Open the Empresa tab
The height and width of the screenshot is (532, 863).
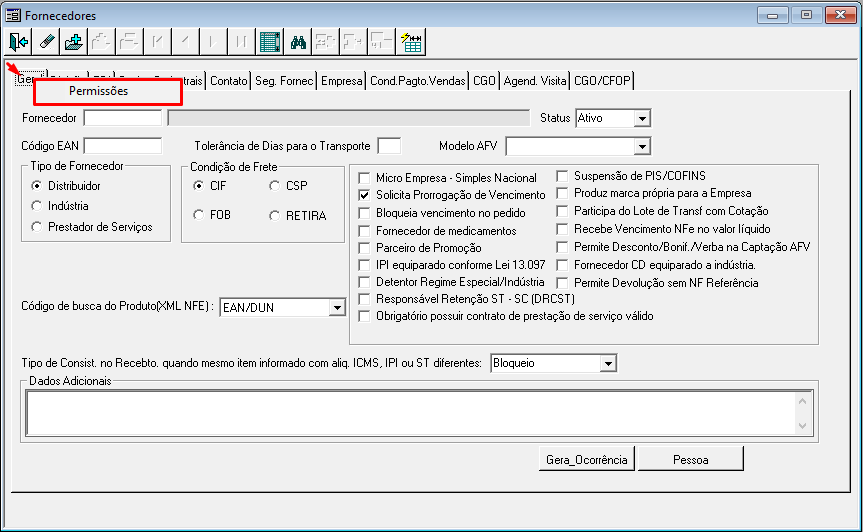tap(342, 81)
